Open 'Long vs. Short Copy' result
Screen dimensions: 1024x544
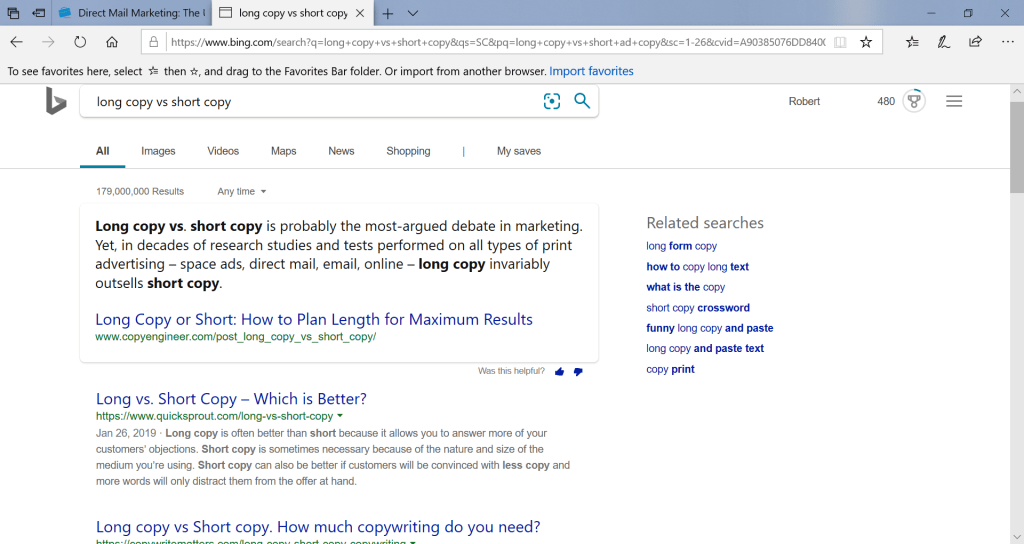click(231, 399)
